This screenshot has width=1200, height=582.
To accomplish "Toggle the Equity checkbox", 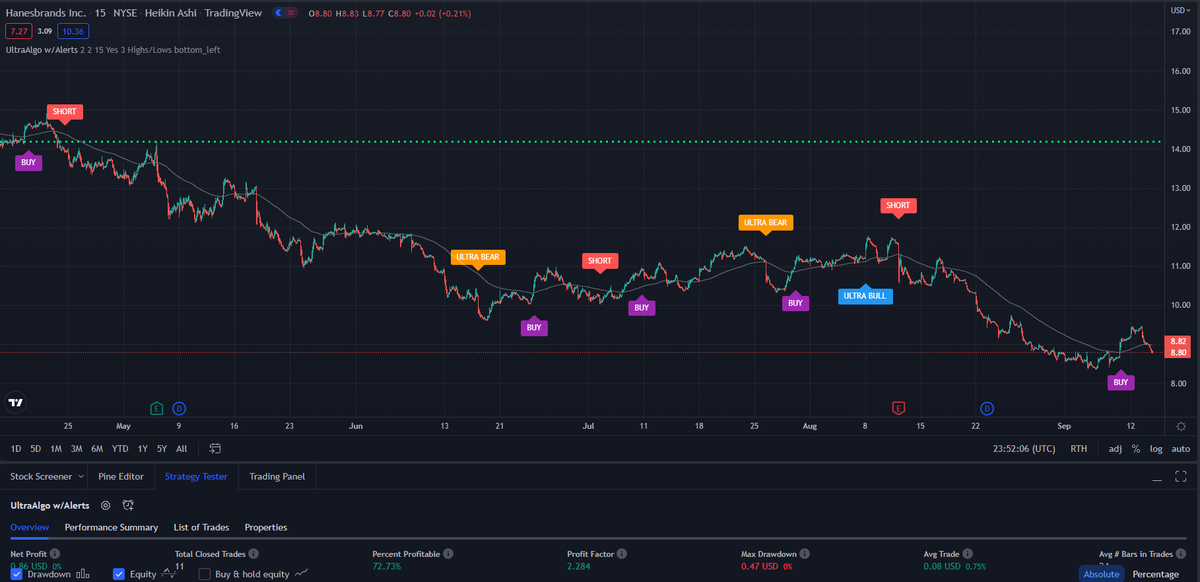I will click(119, 574).
